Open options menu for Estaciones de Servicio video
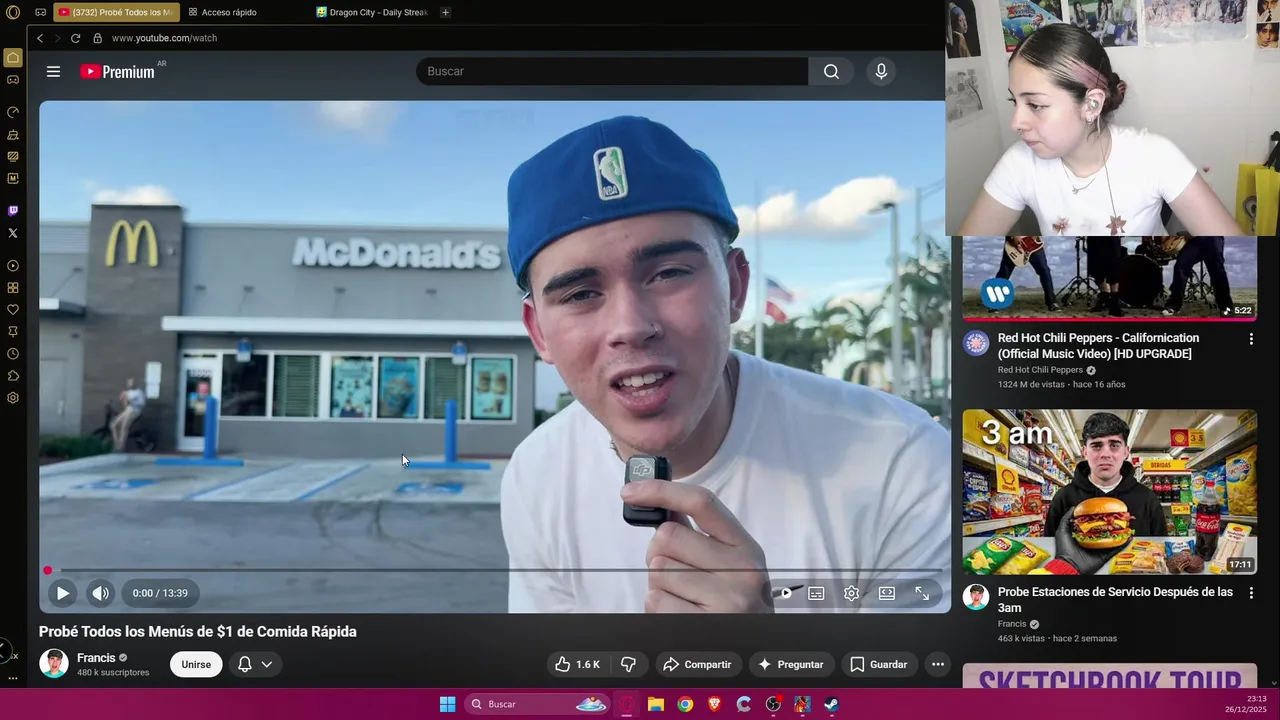Viewport: 1280px width, 720px height. coord(1250,594)
